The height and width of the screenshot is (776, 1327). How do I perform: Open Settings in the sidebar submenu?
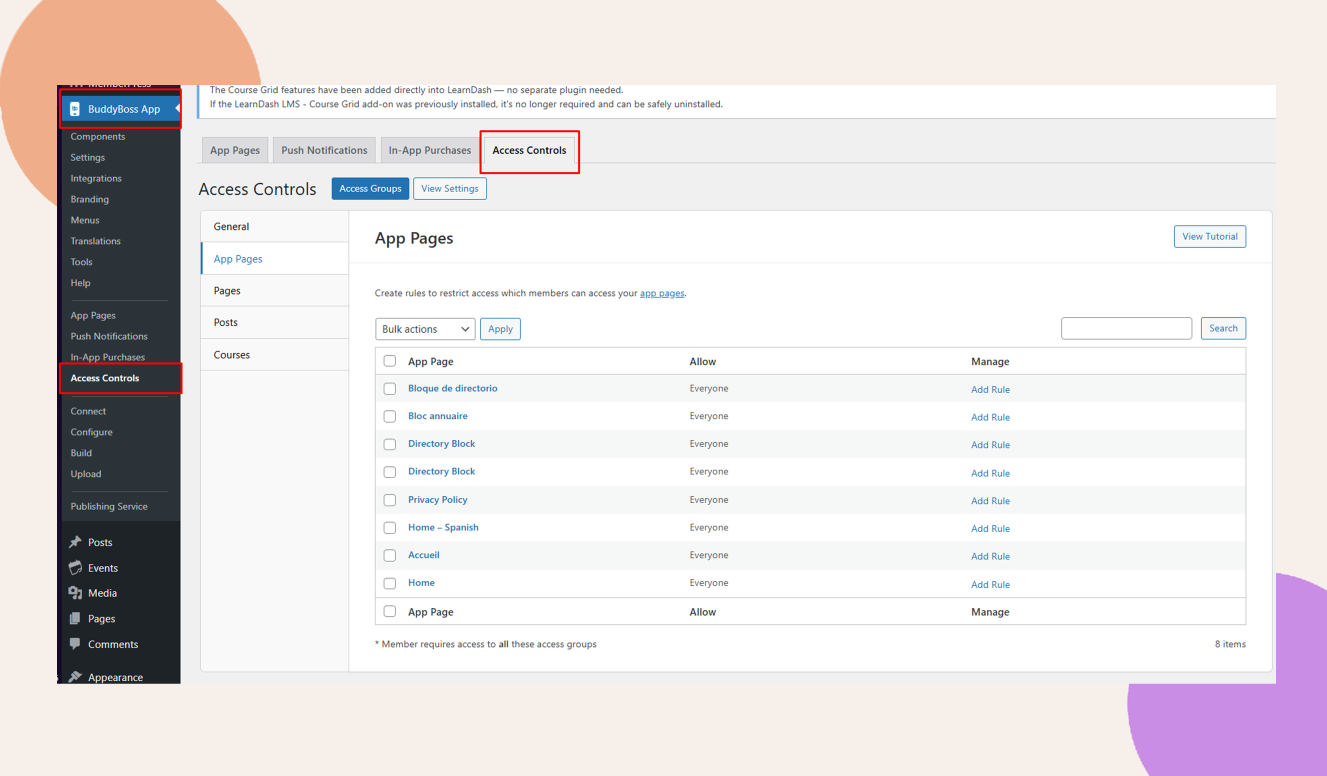88,158
